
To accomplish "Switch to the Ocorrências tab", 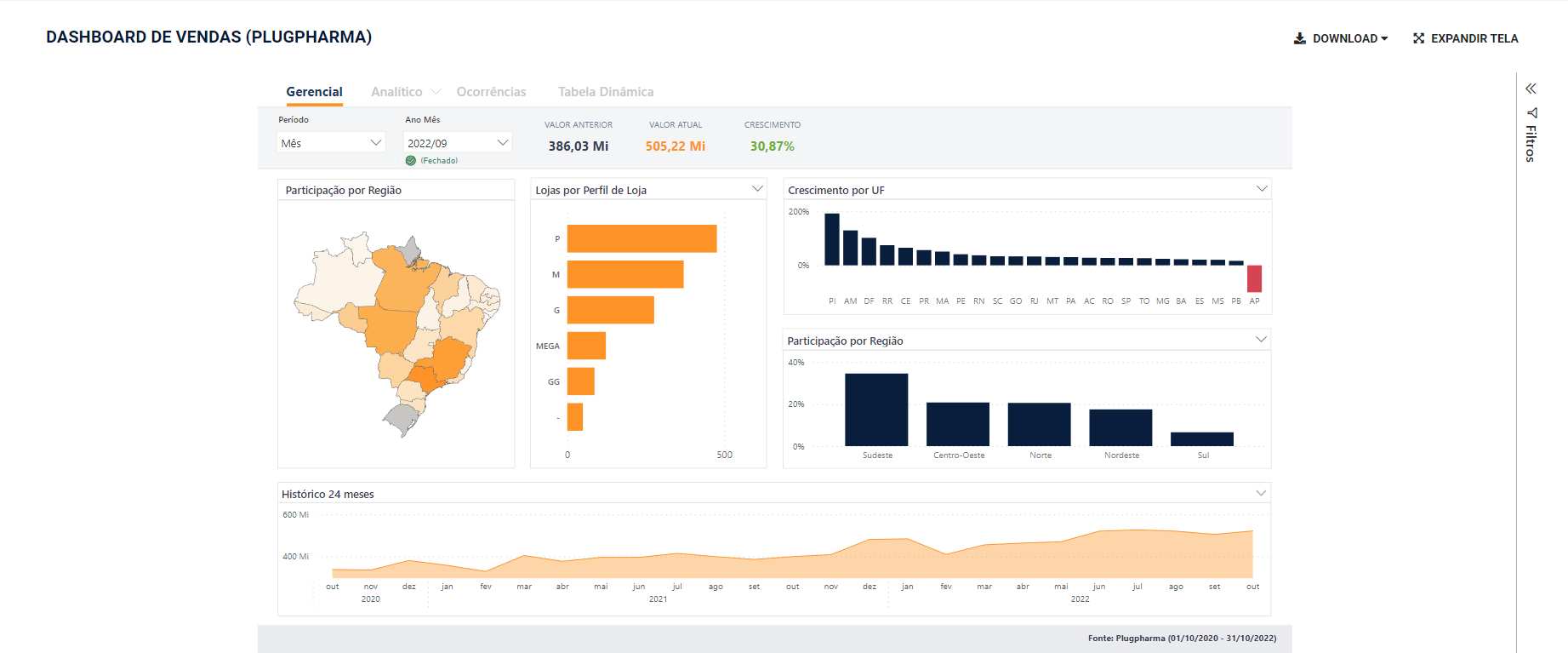I will click(491, 92).
